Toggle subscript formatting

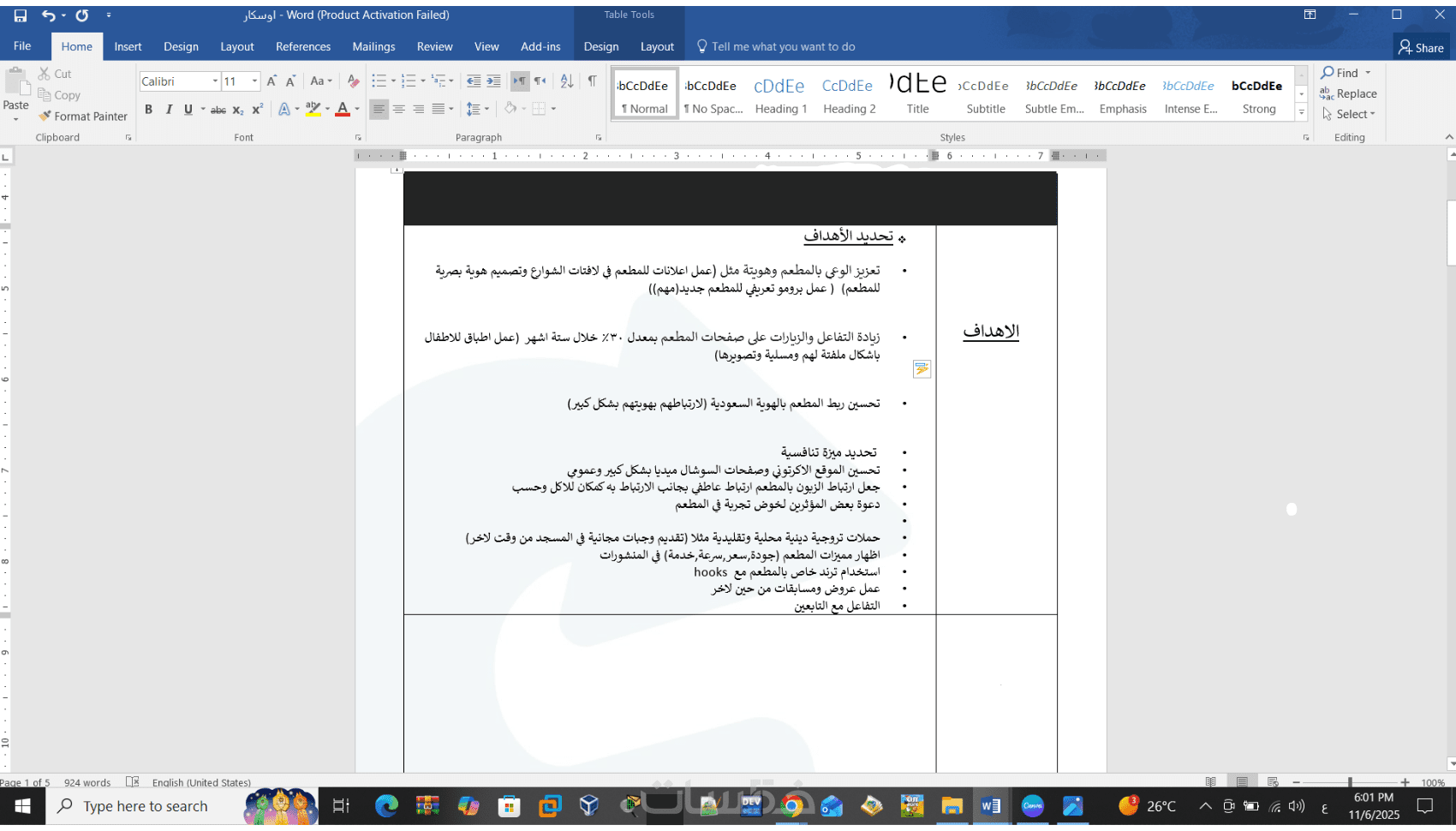click(238, 109)
